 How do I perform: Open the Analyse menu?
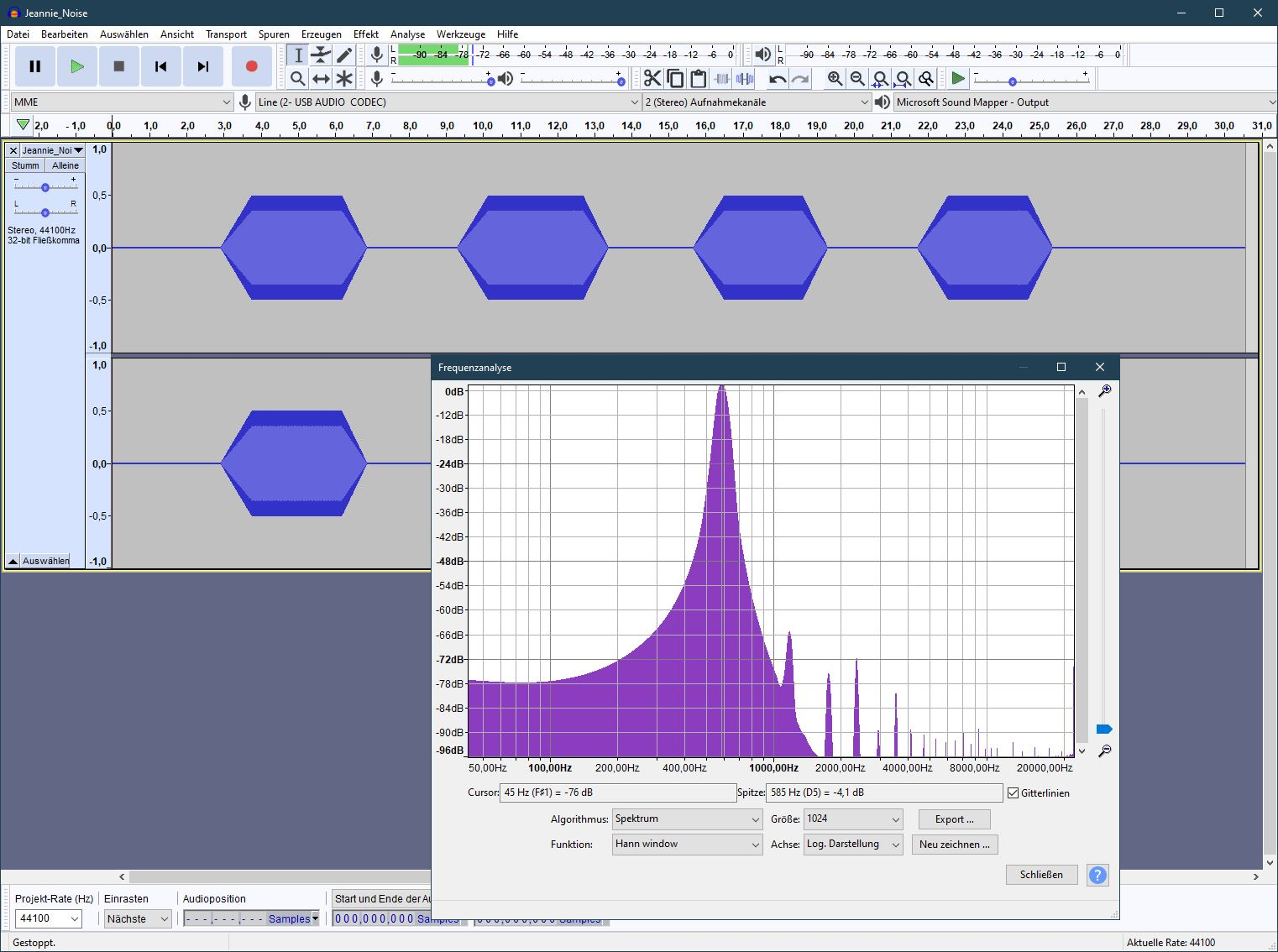point(407,34)
